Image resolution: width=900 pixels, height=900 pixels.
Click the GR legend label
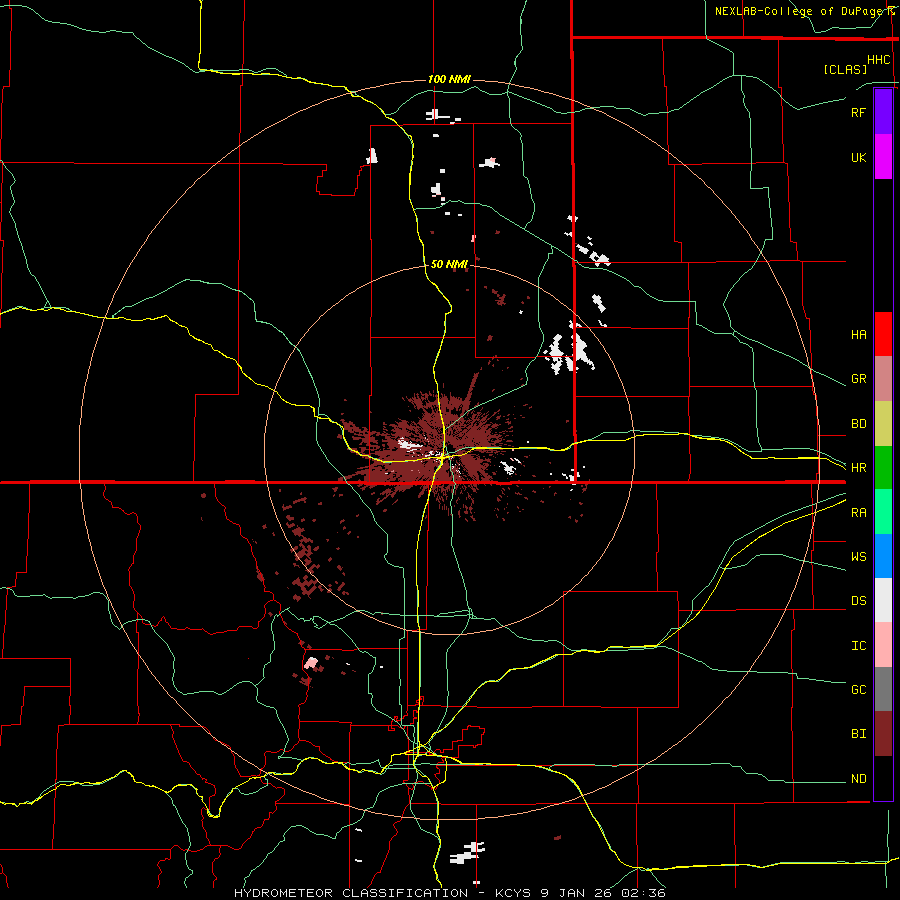858,379
